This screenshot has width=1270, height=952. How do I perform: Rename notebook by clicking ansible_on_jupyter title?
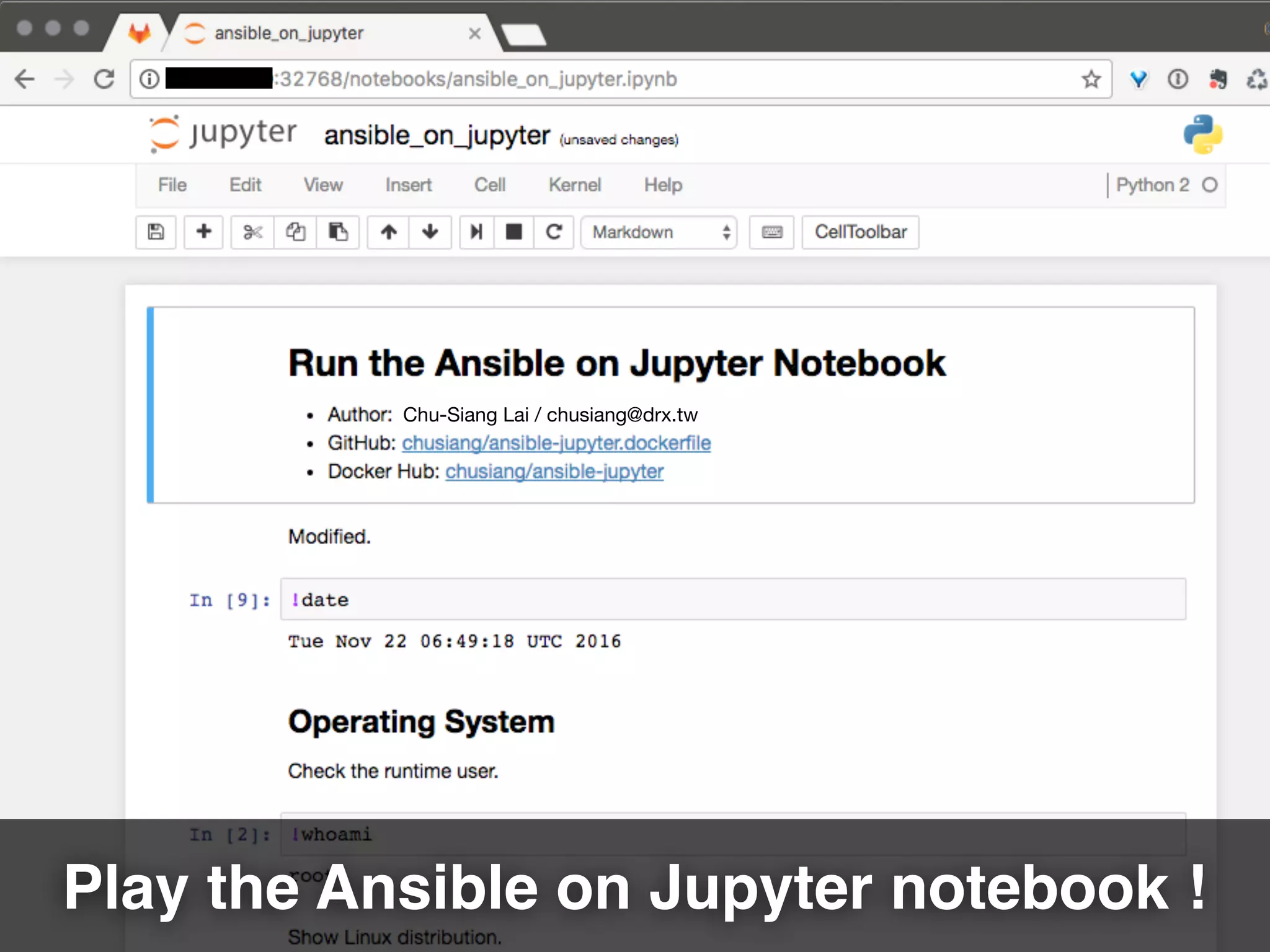pyautogui.click(x=437, y=135)
